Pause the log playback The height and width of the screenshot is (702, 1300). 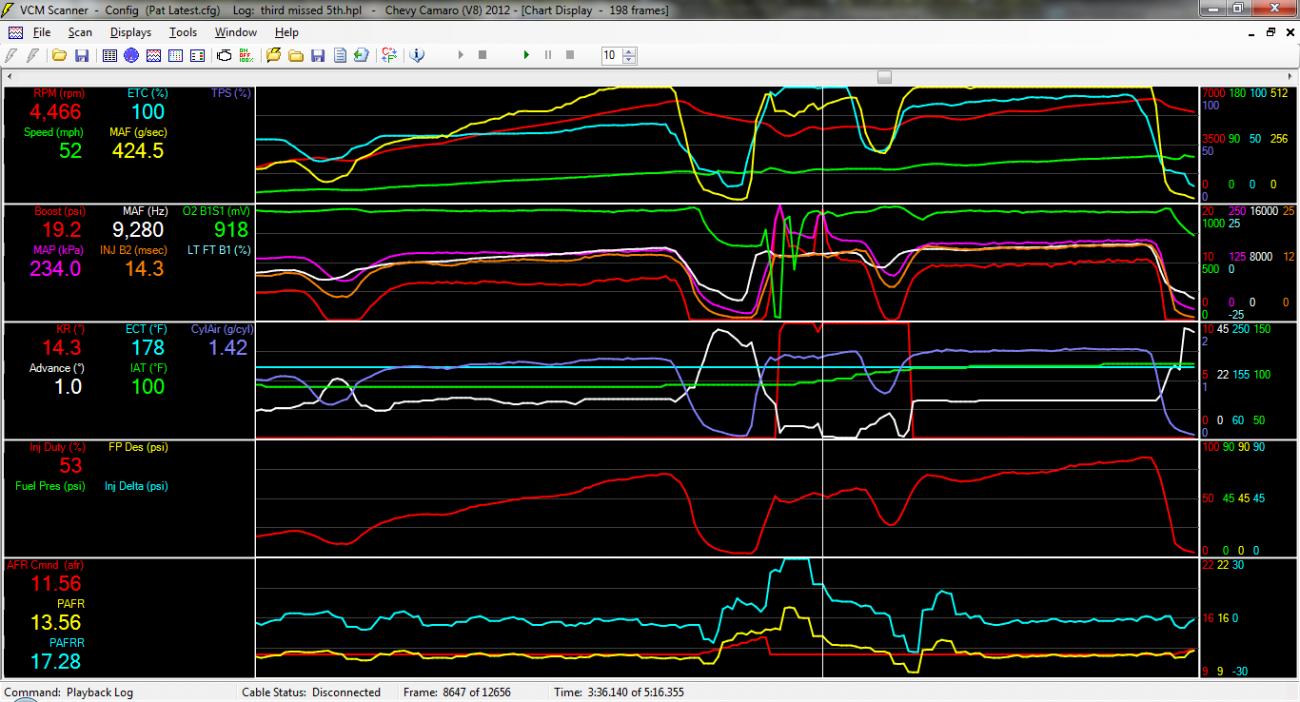click(548, 55)
